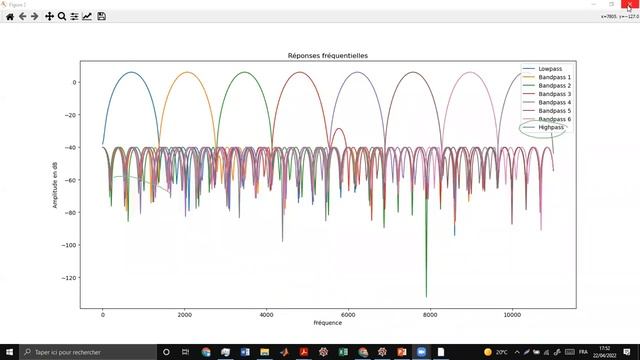This screenshot has width=640, height=360.
Task: Click the y-axis label Amplitude en dB
Action: pos(55,185)
